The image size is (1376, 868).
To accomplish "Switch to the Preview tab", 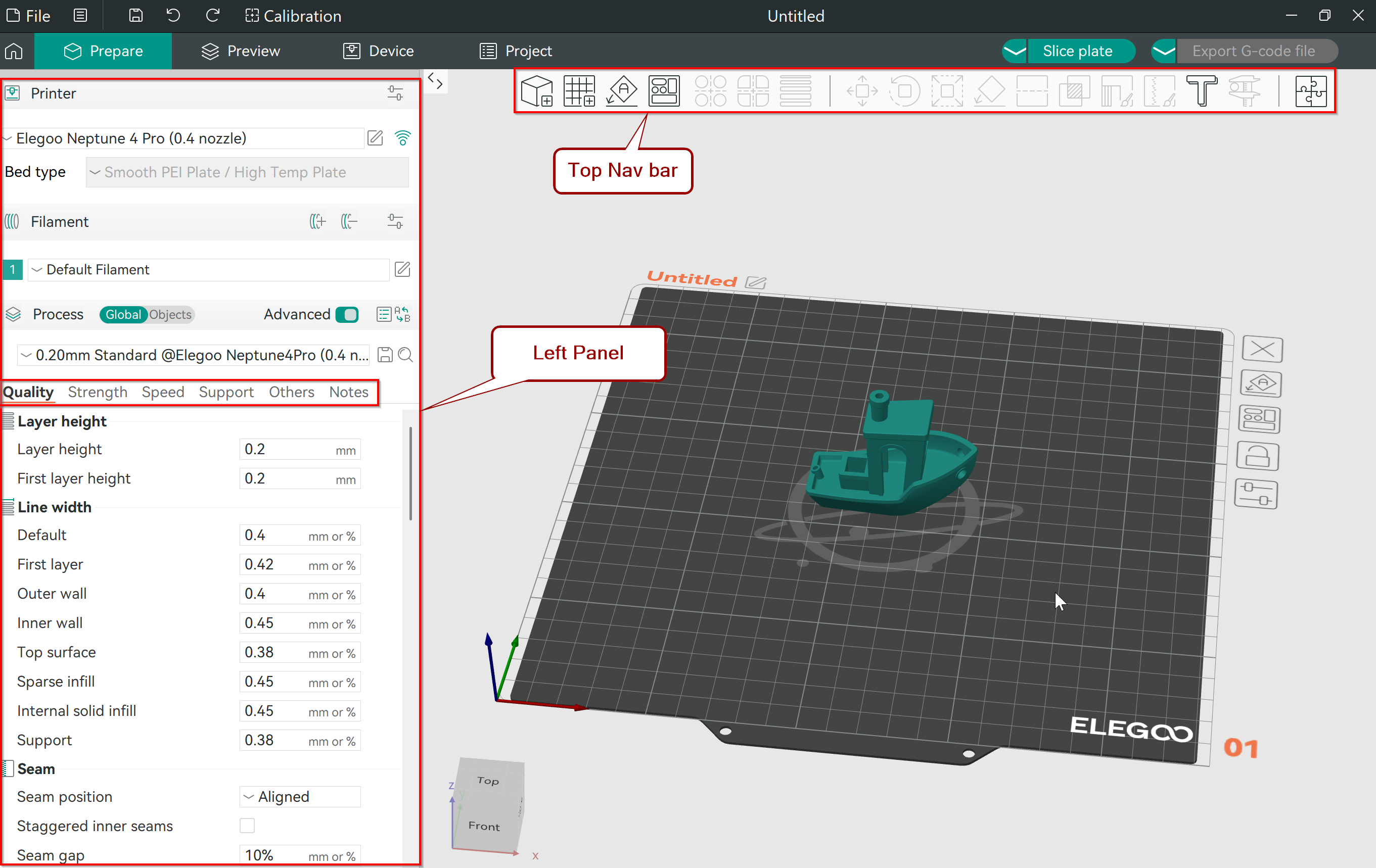I will tap(241, 51).
